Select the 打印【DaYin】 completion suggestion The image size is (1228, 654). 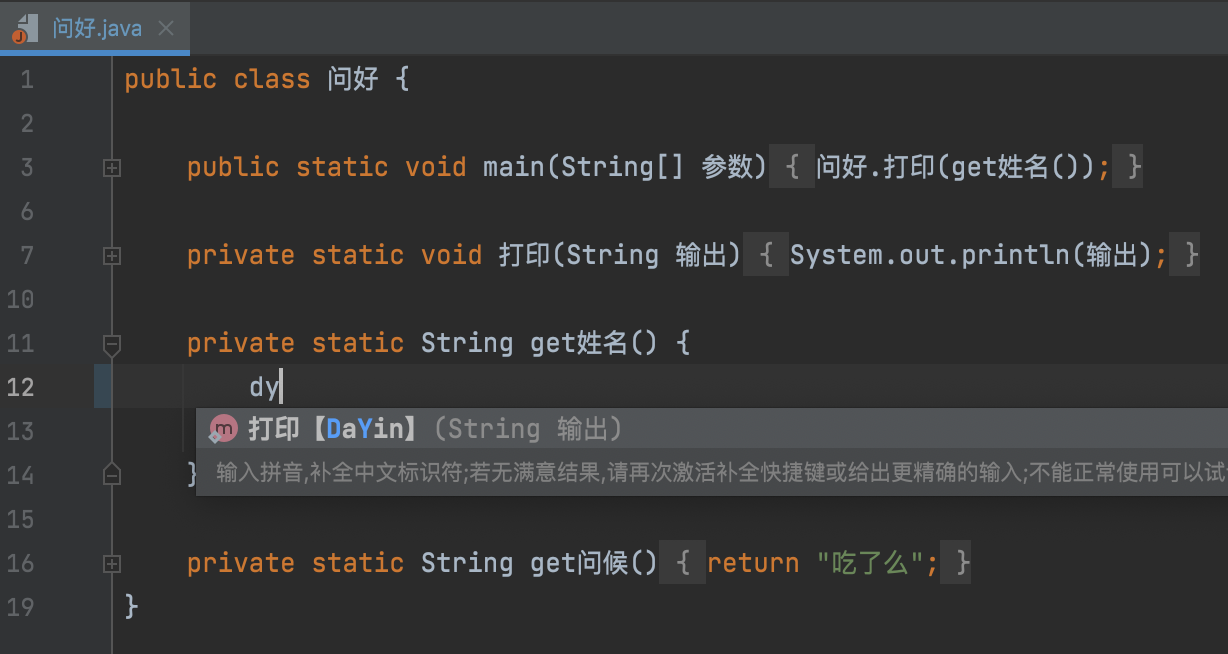(310, 428)
